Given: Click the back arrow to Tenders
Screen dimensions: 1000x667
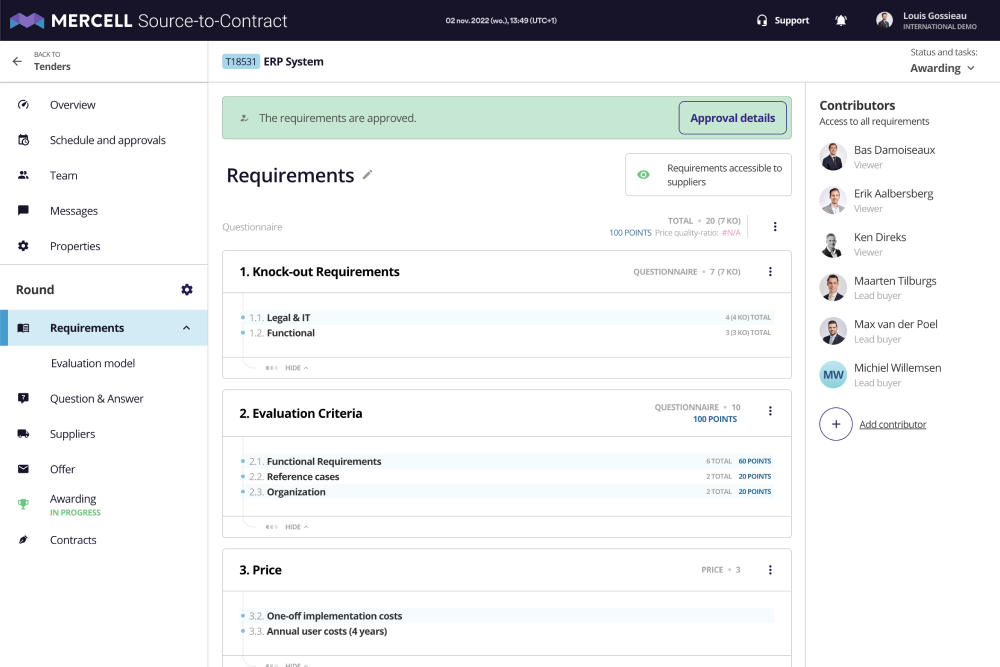Looking at the screenshot, I should (17, 61).
